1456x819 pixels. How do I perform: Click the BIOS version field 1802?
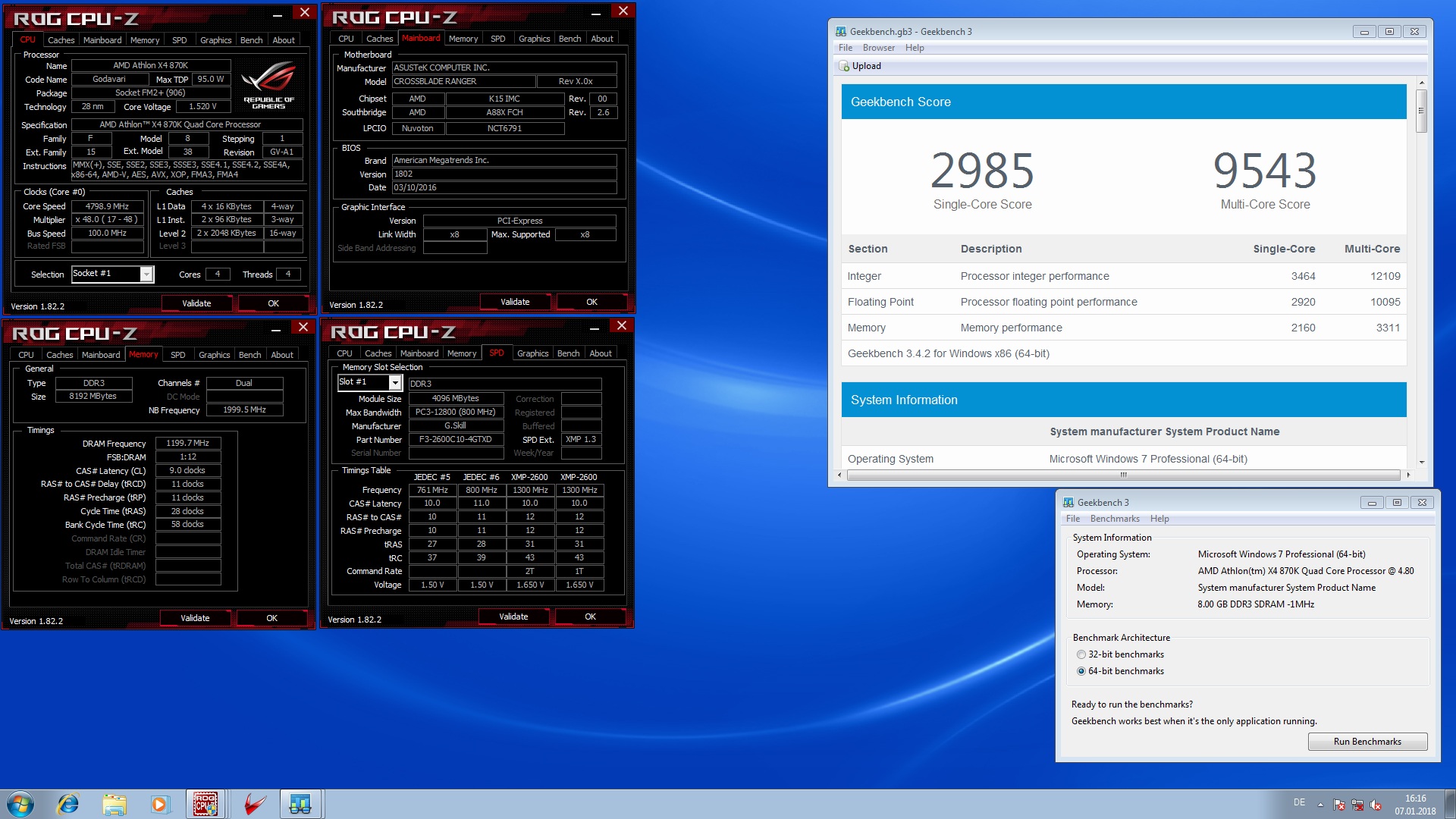click(504, 174)
